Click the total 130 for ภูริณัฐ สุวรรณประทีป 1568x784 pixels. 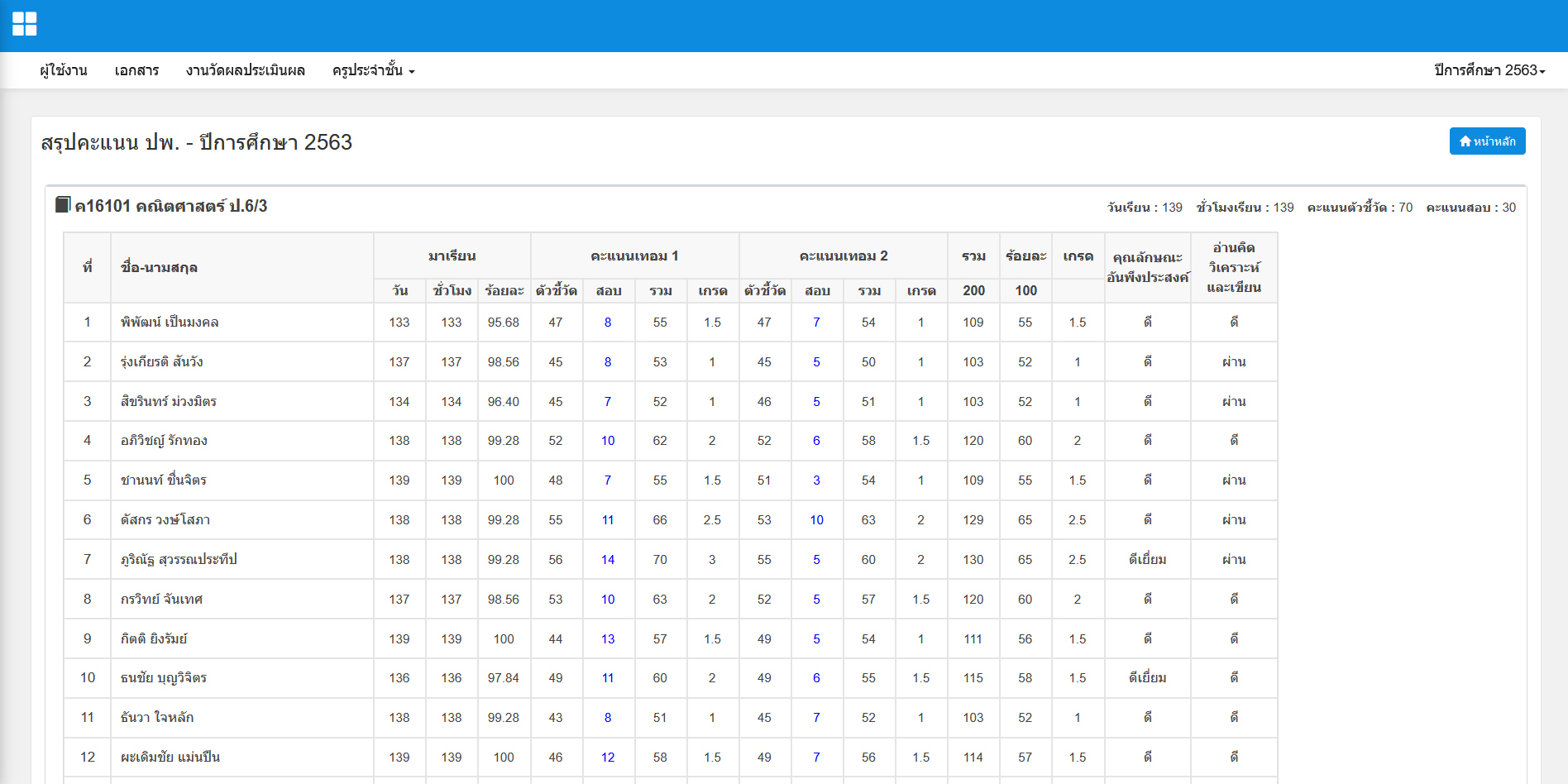click(973, 560)
